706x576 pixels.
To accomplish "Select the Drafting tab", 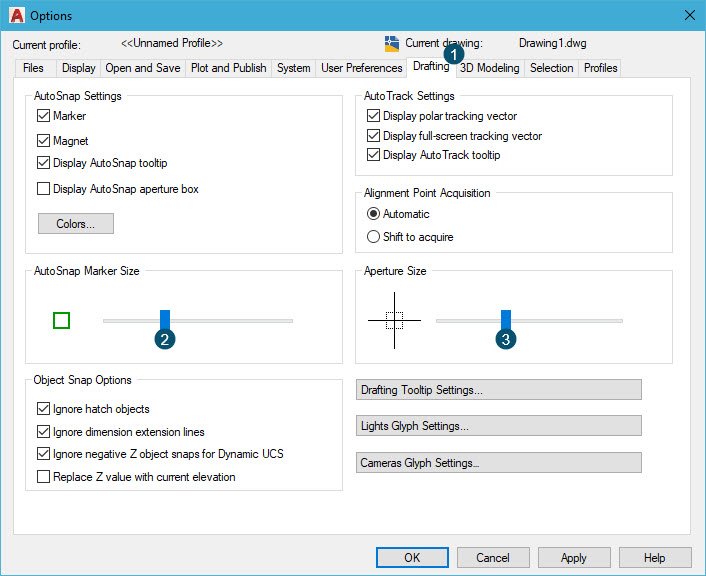I will (431, 67).
